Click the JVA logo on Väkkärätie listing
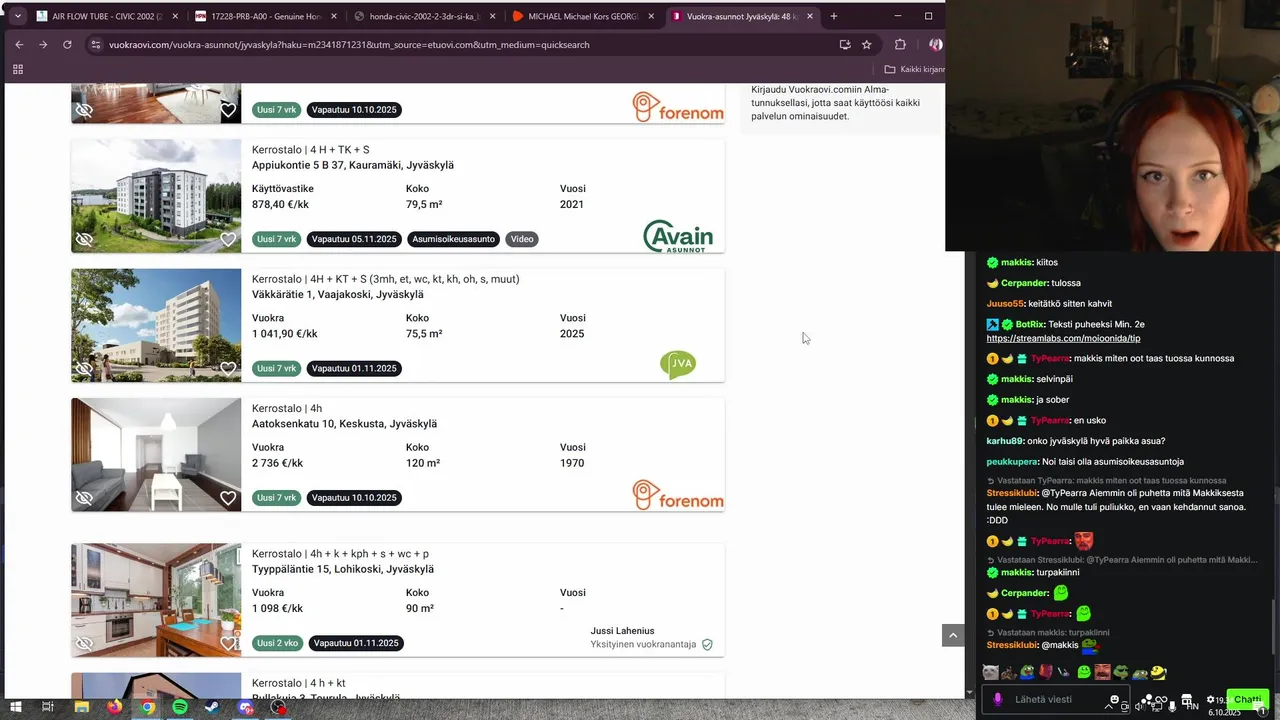This screenshot has width=1280, height=720. 678,364
